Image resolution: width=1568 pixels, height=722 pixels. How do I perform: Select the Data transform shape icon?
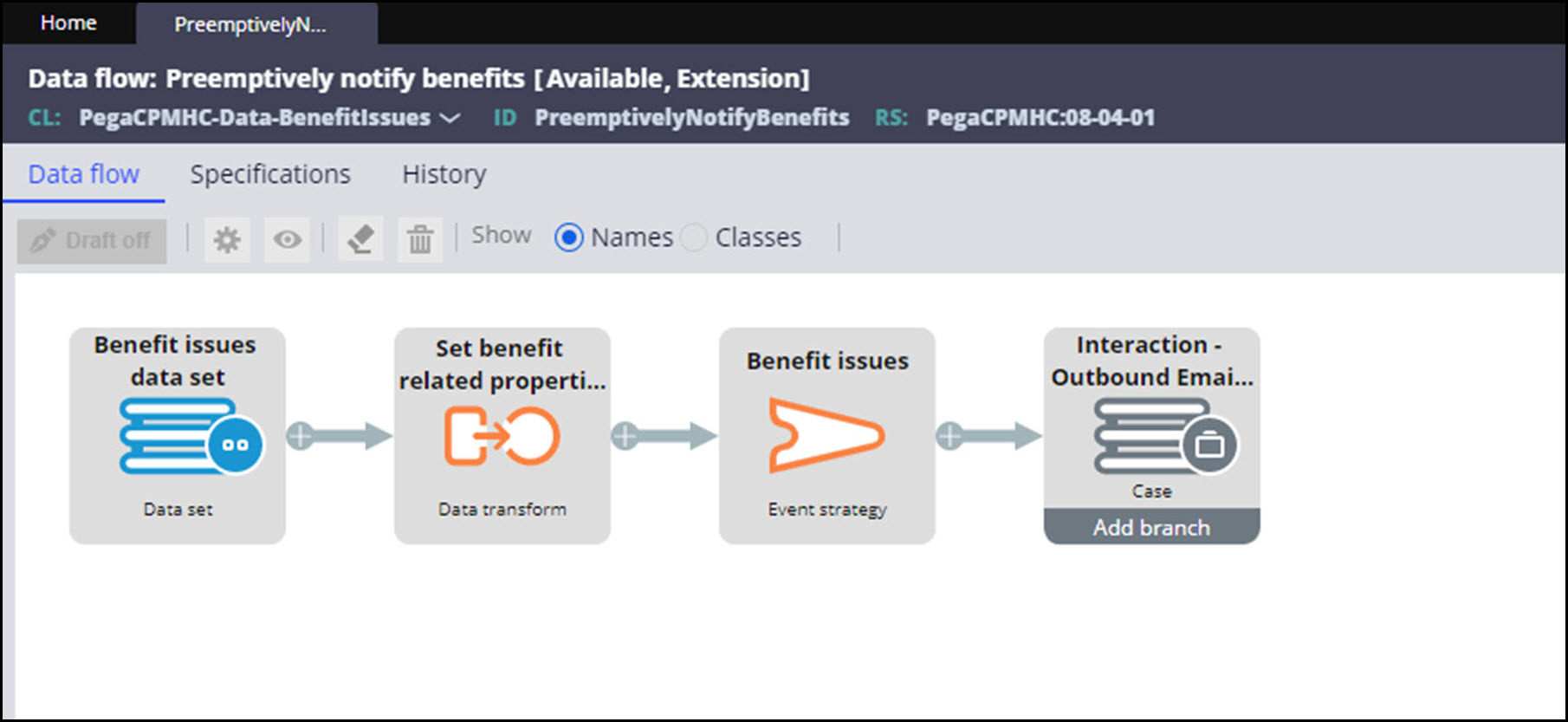click(502, 436)
